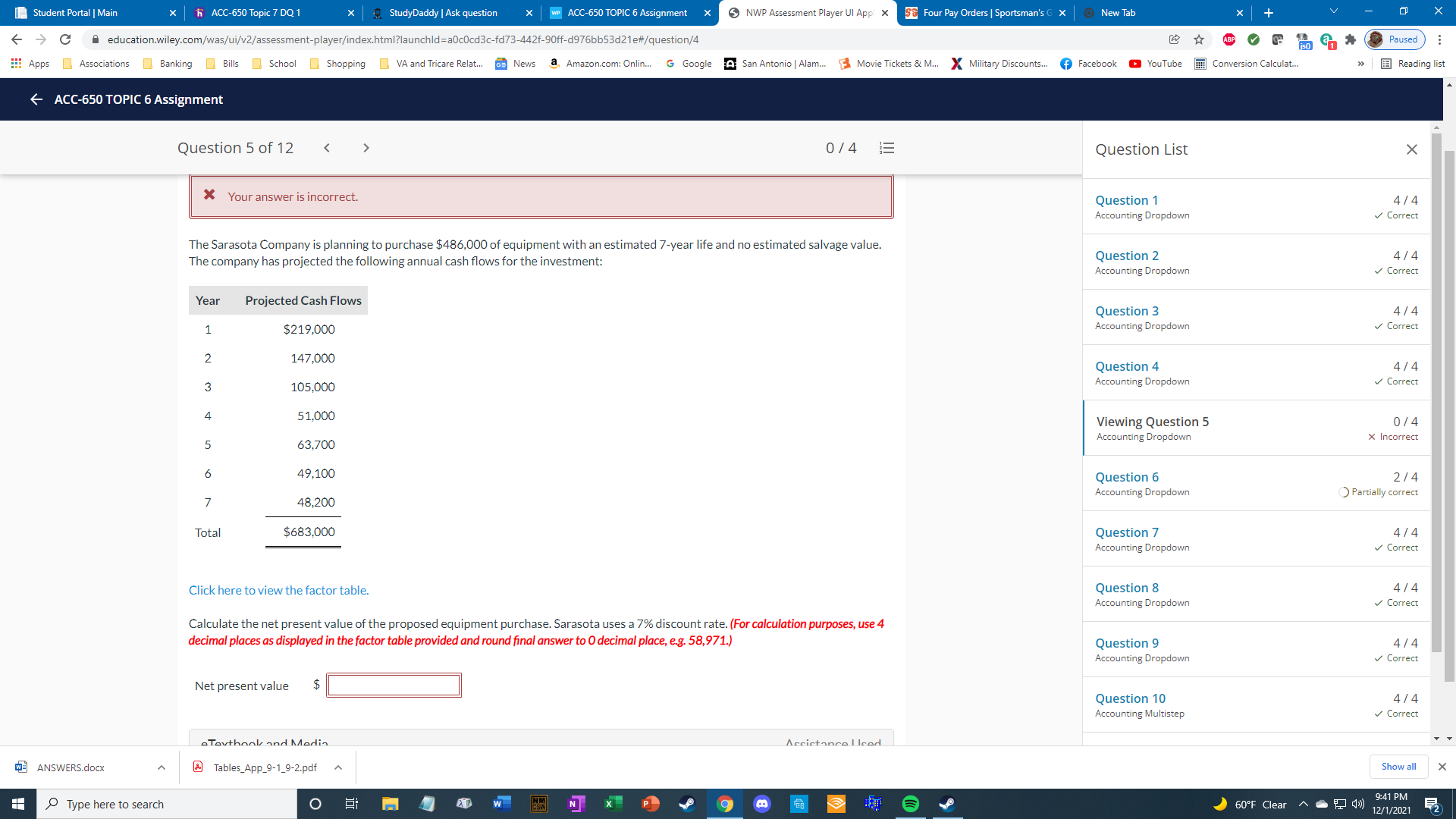
Task: Switch to StudyDaddy Ask question tab
Action: (443, 13)
